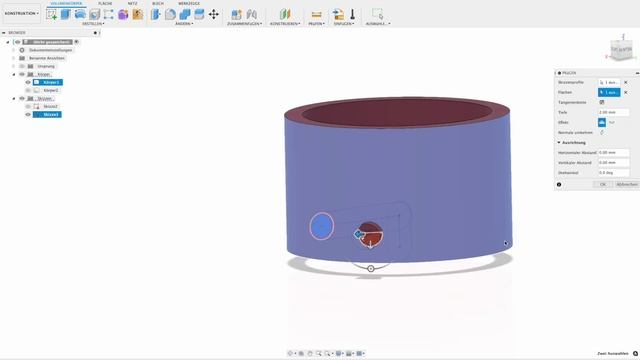The image size is (640, 360).
Task: Click the orbit icon in bottom navigation bar
Action: [x=290, y=353]
